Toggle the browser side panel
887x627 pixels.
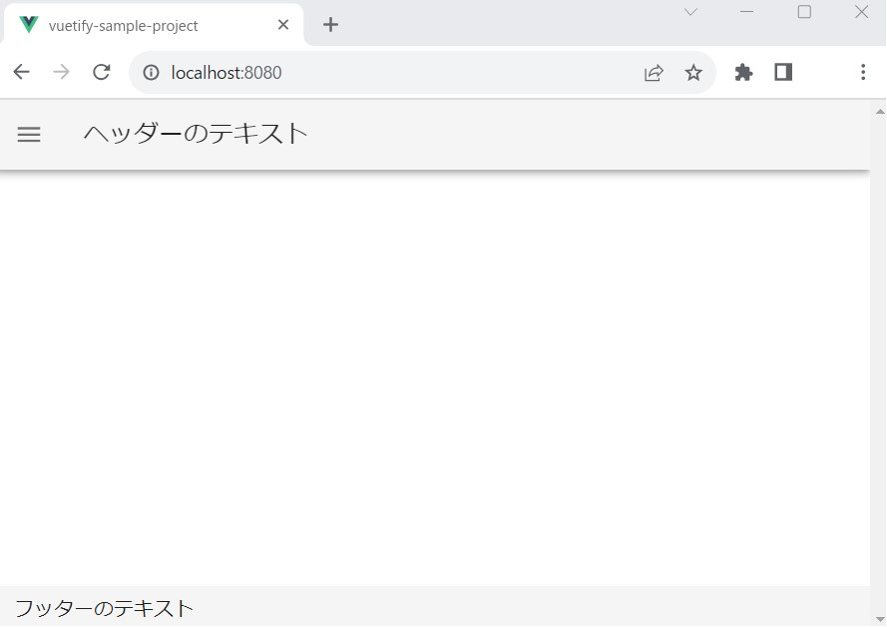click(x=783, y=72)
